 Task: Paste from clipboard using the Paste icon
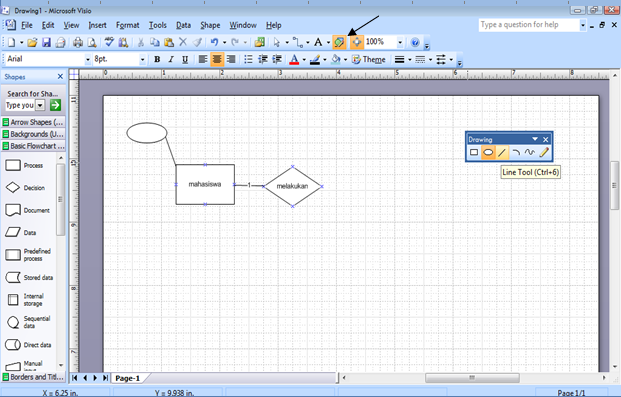coord(169,42)
